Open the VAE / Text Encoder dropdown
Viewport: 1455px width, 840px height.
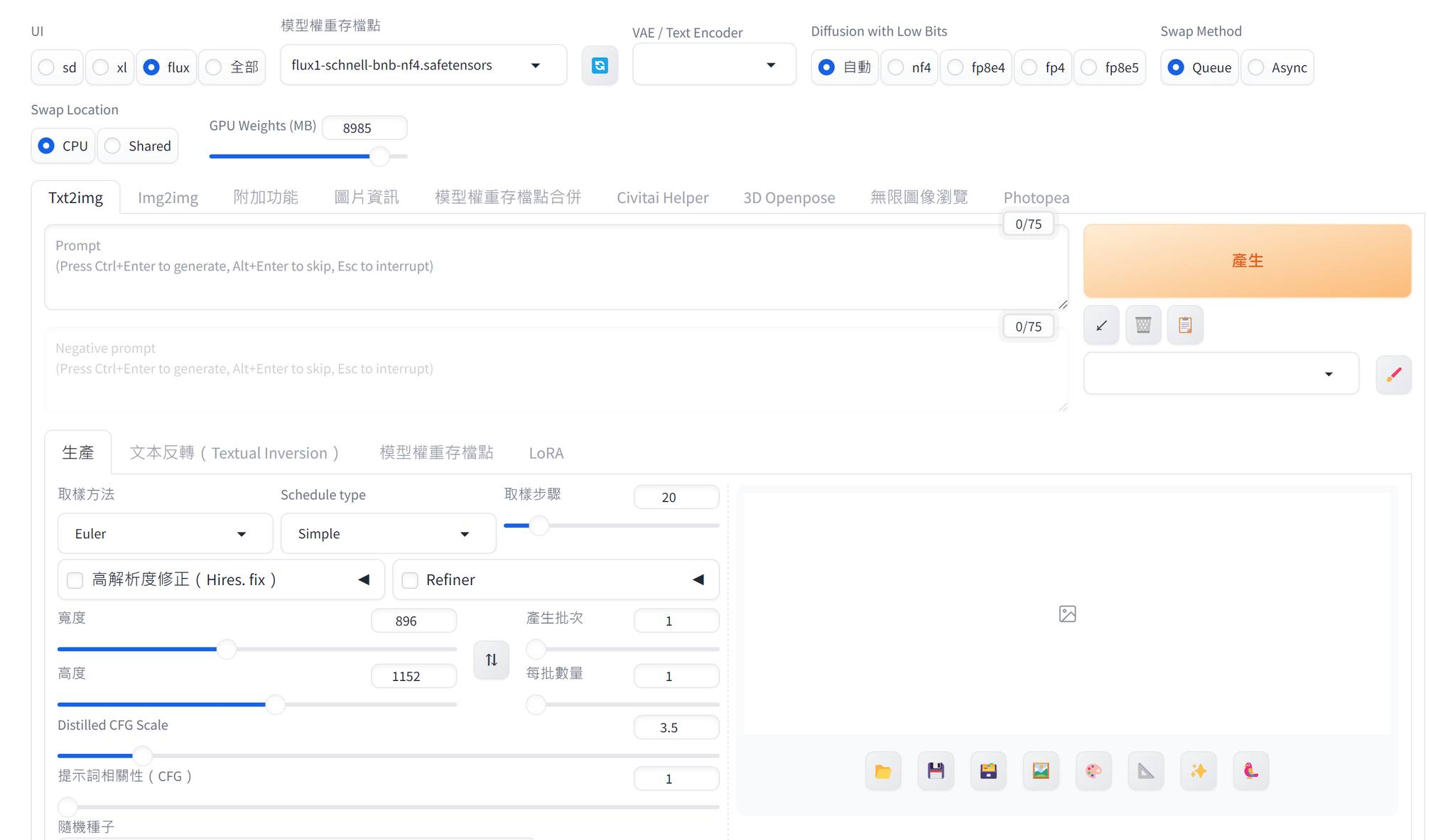pyautogui.click(x=714, y=65)
